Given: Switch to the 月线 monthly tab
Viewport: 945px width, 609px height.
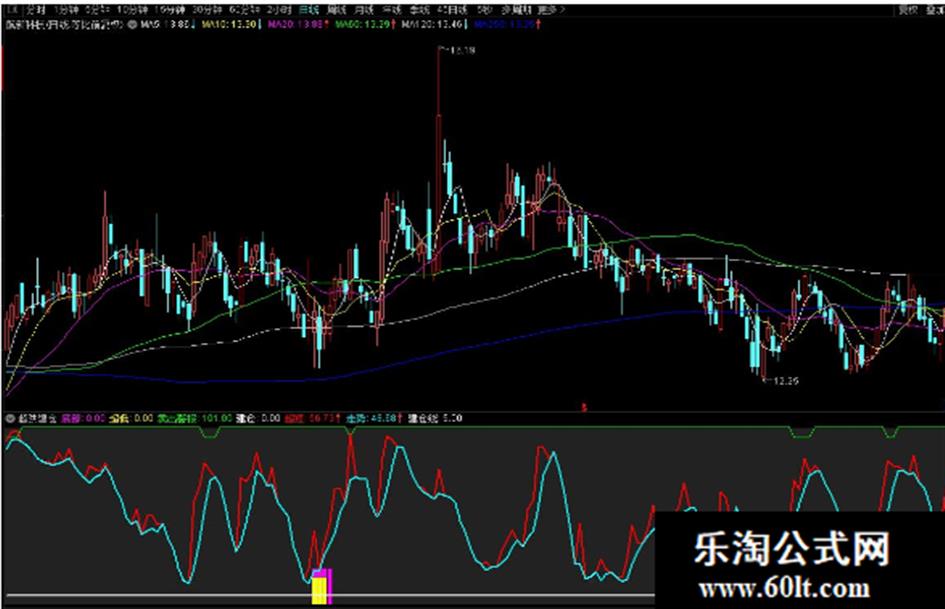Looking at the screenshot, I should click(x=363, y=10).
